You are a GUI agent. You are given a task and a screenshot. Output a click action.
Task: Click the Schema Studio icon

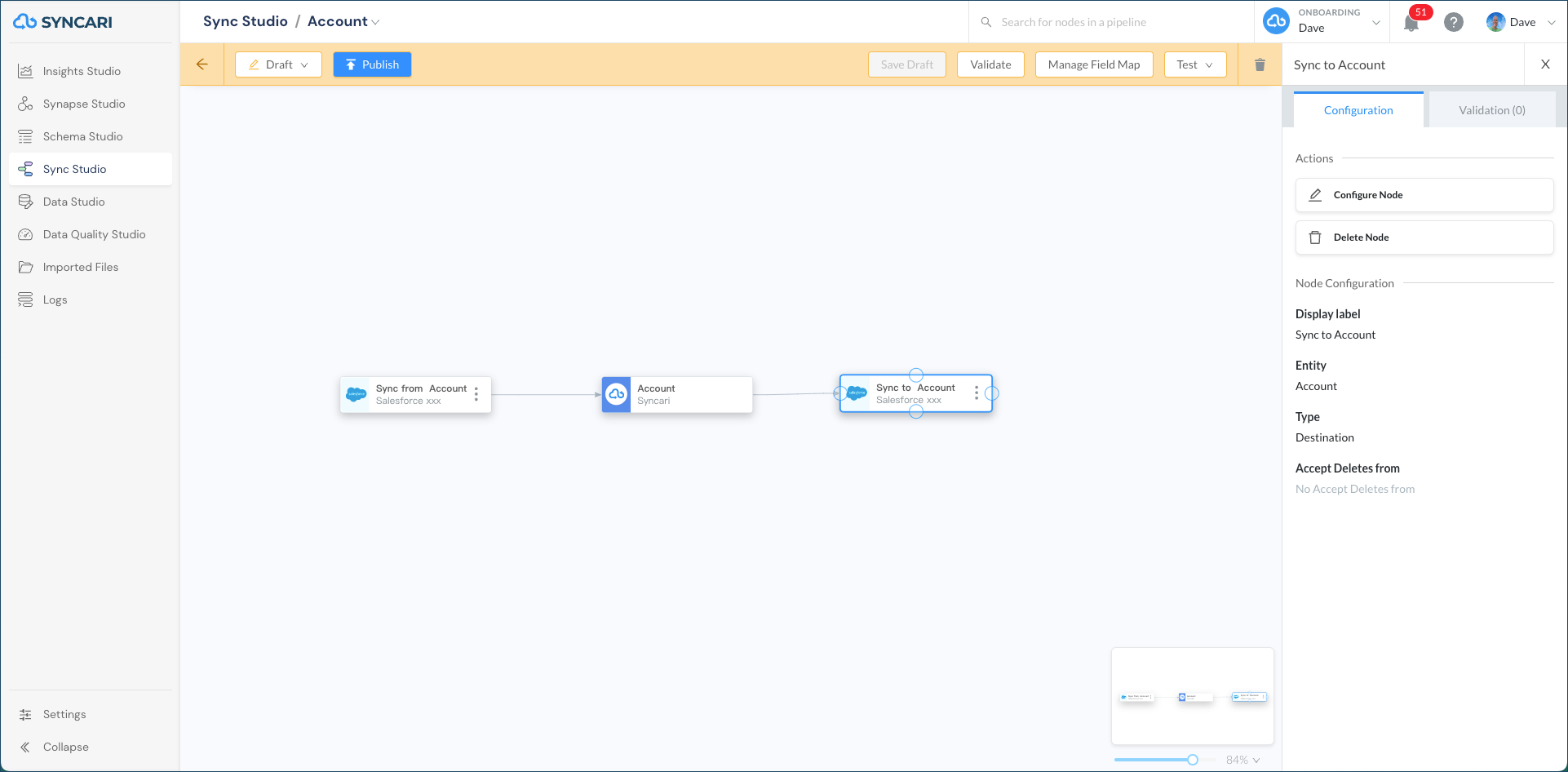coord(26,136)
